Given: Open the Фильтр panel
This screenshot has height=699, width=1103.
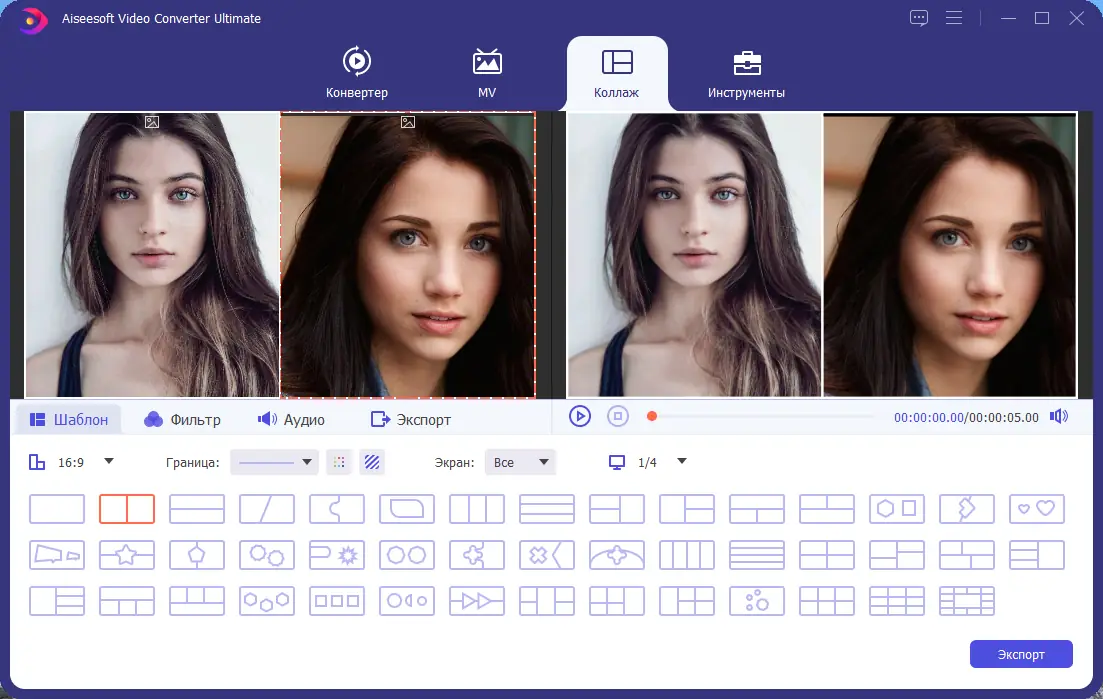Looking at the screenshot, I should 182,420.
